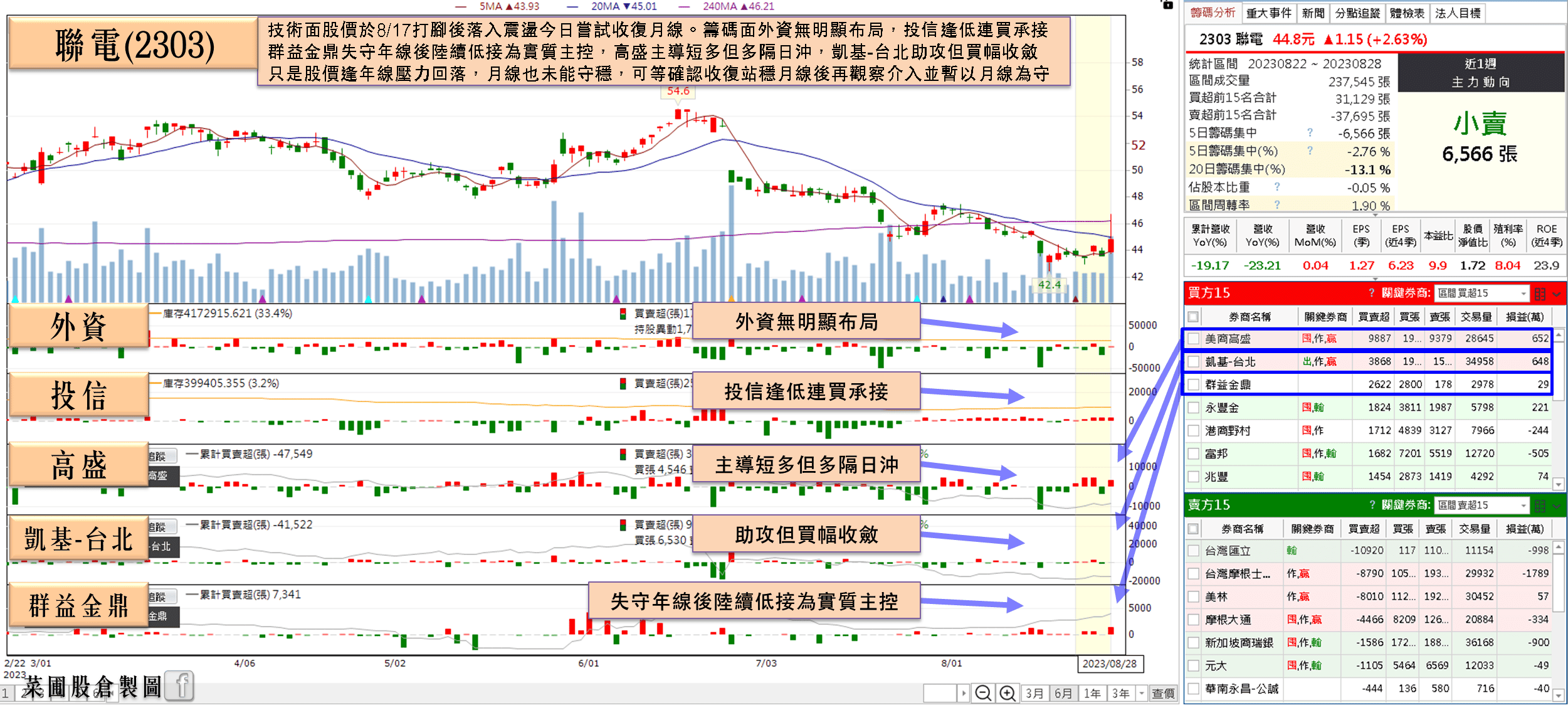This screenshot has height=720, width=1568.
Task: Click the red-green legend icon in the 外資 panel
Action: coord(623,314)
